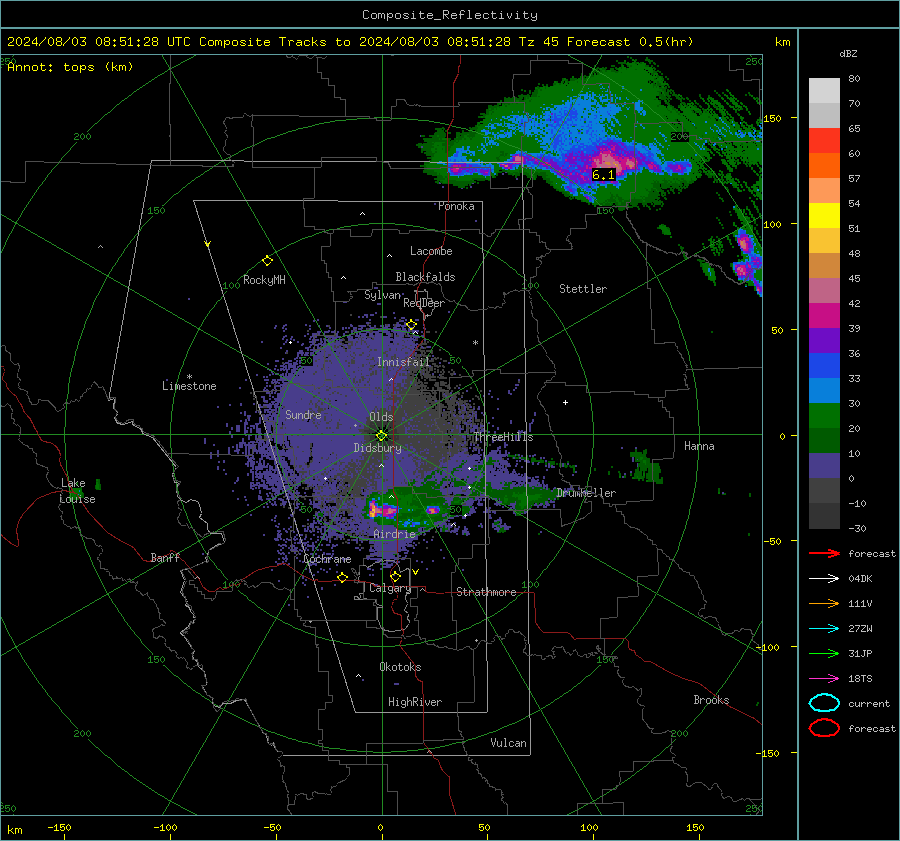Click the purple 10 dBZ legend swatch

pyautogui.click(x=824, y=465)
